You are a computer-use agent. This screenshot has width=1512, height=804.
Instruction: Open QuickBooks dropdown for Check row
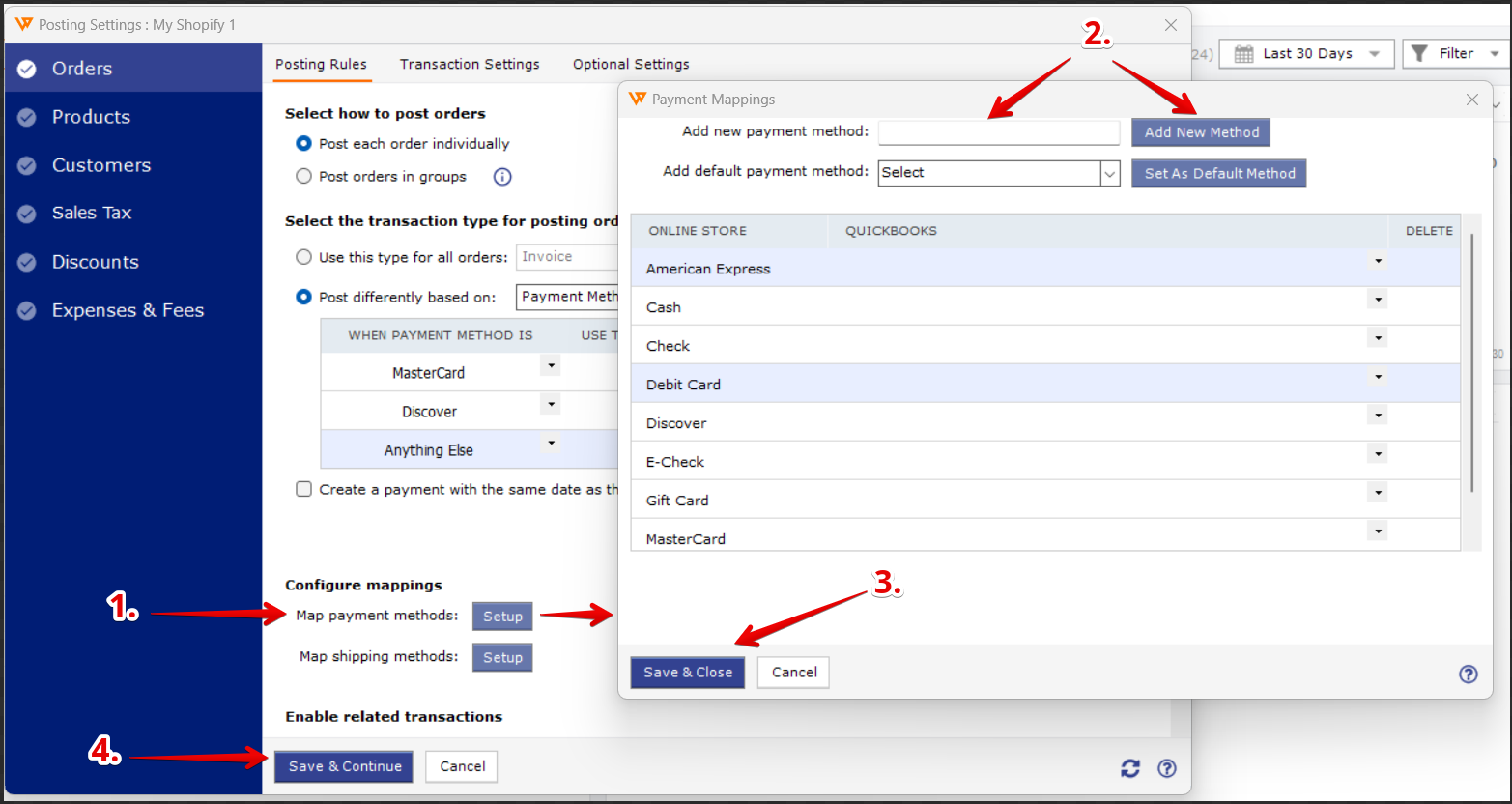click(x=1378, y=338)
